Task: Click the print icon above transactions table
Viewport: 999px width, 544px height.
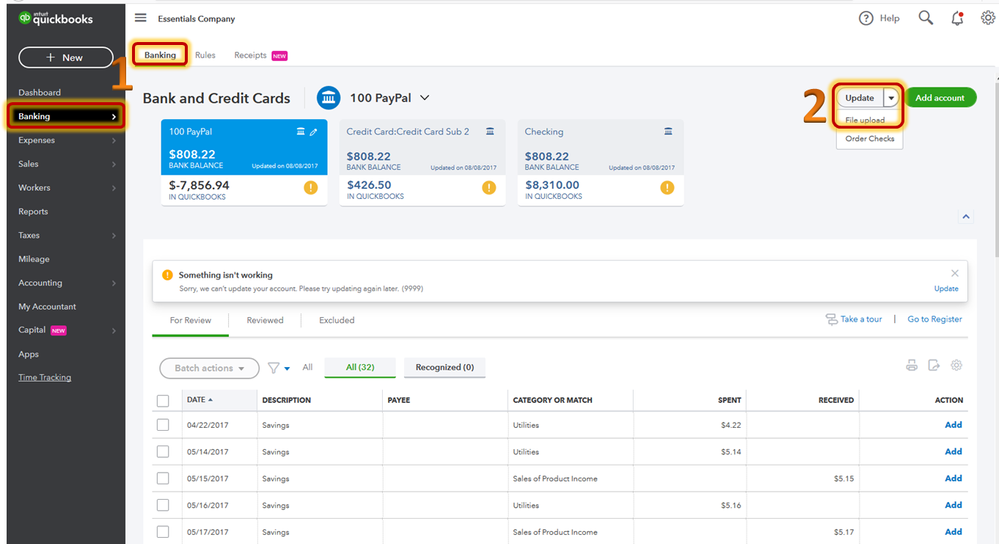Action: pyautogui.click(x=912, y=365)
